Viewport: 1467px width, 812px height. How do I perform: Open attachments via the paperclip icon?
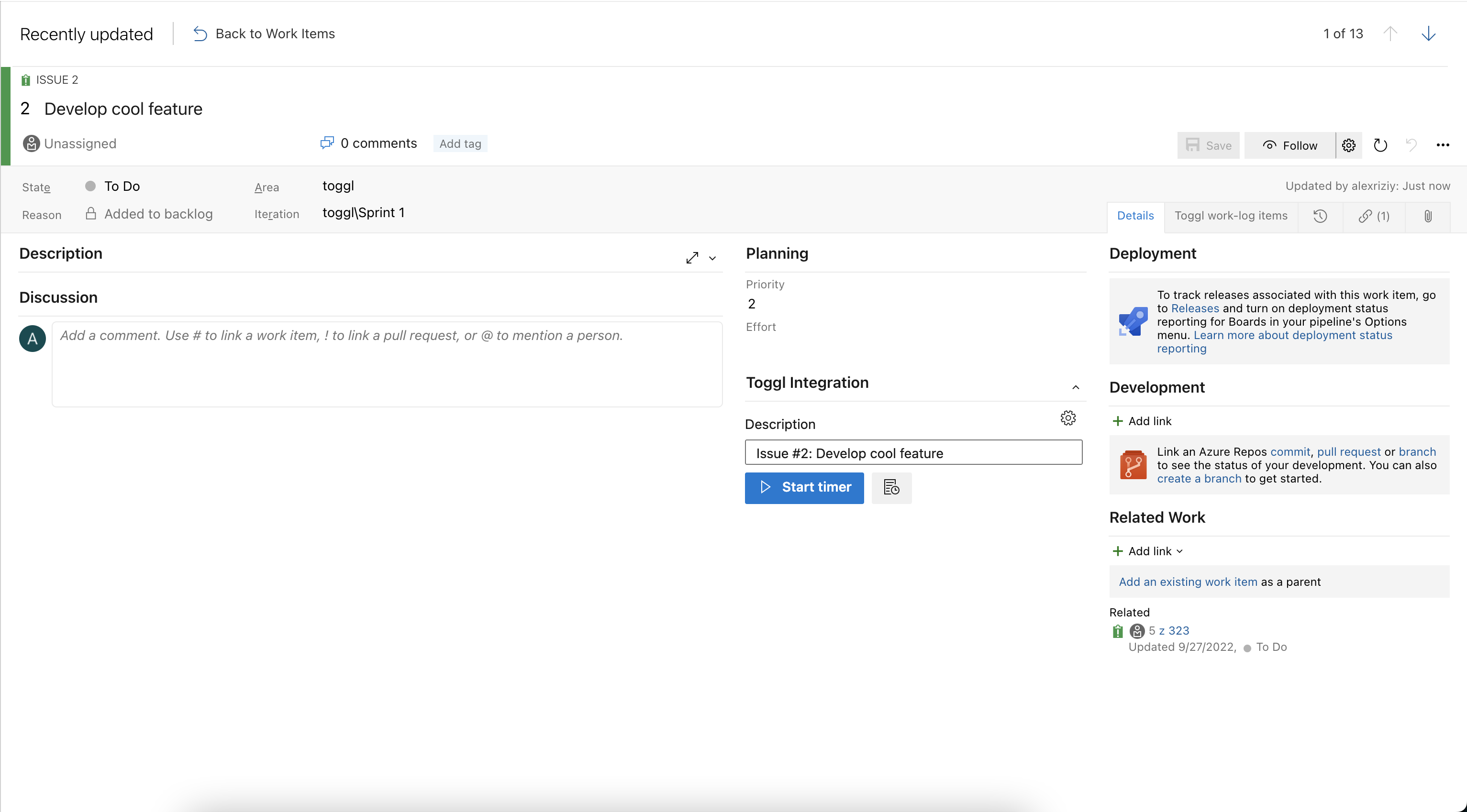[1428, 216]
